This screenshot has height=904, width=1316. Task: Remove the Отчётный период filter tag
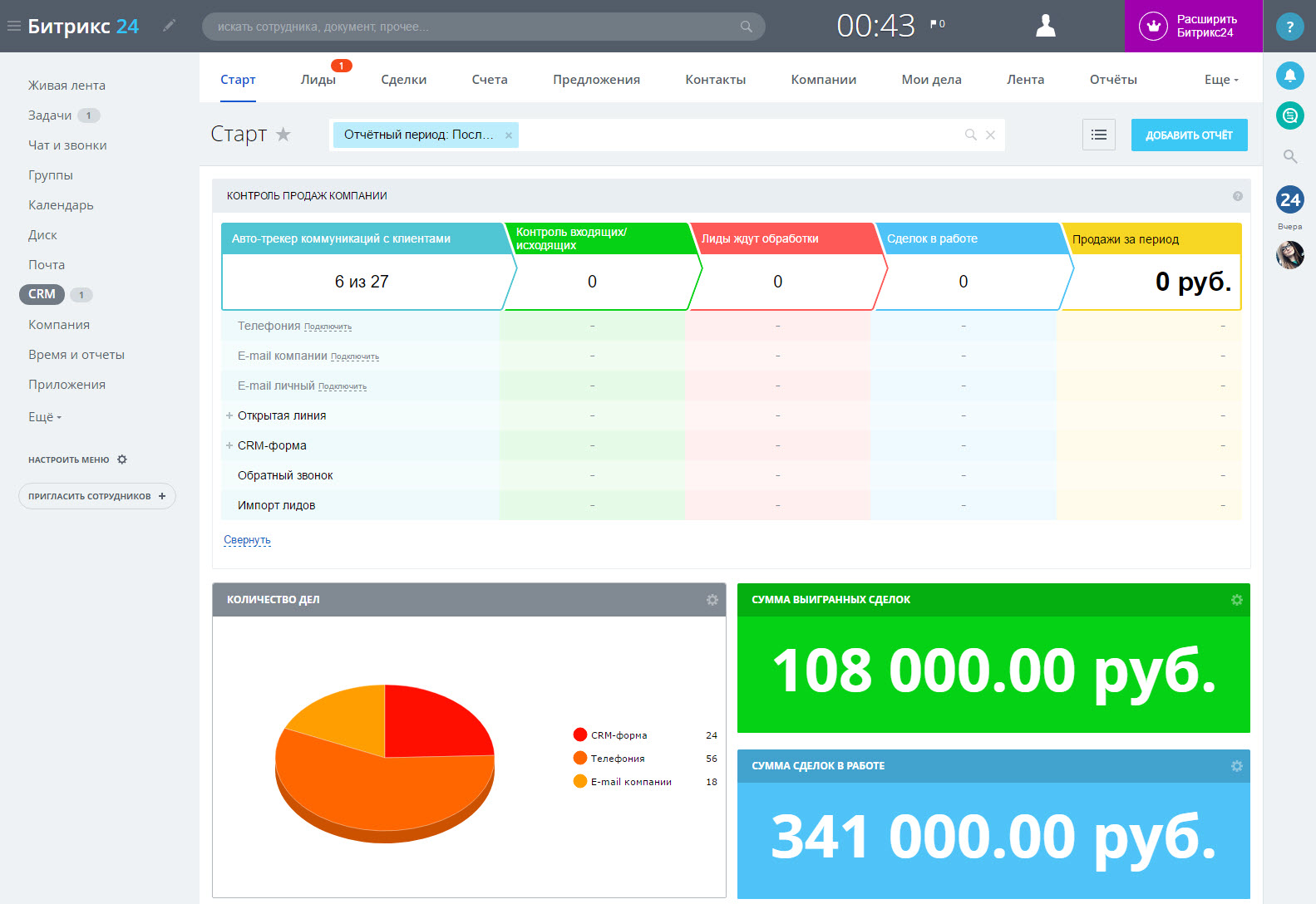[509, 135]
